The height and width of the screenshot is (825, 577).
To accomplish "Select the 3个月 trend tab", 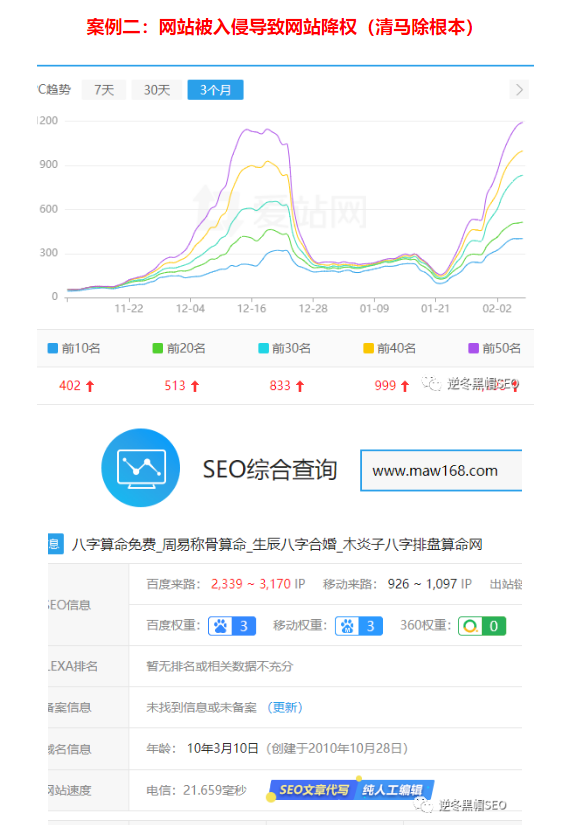I will point(216,90).
